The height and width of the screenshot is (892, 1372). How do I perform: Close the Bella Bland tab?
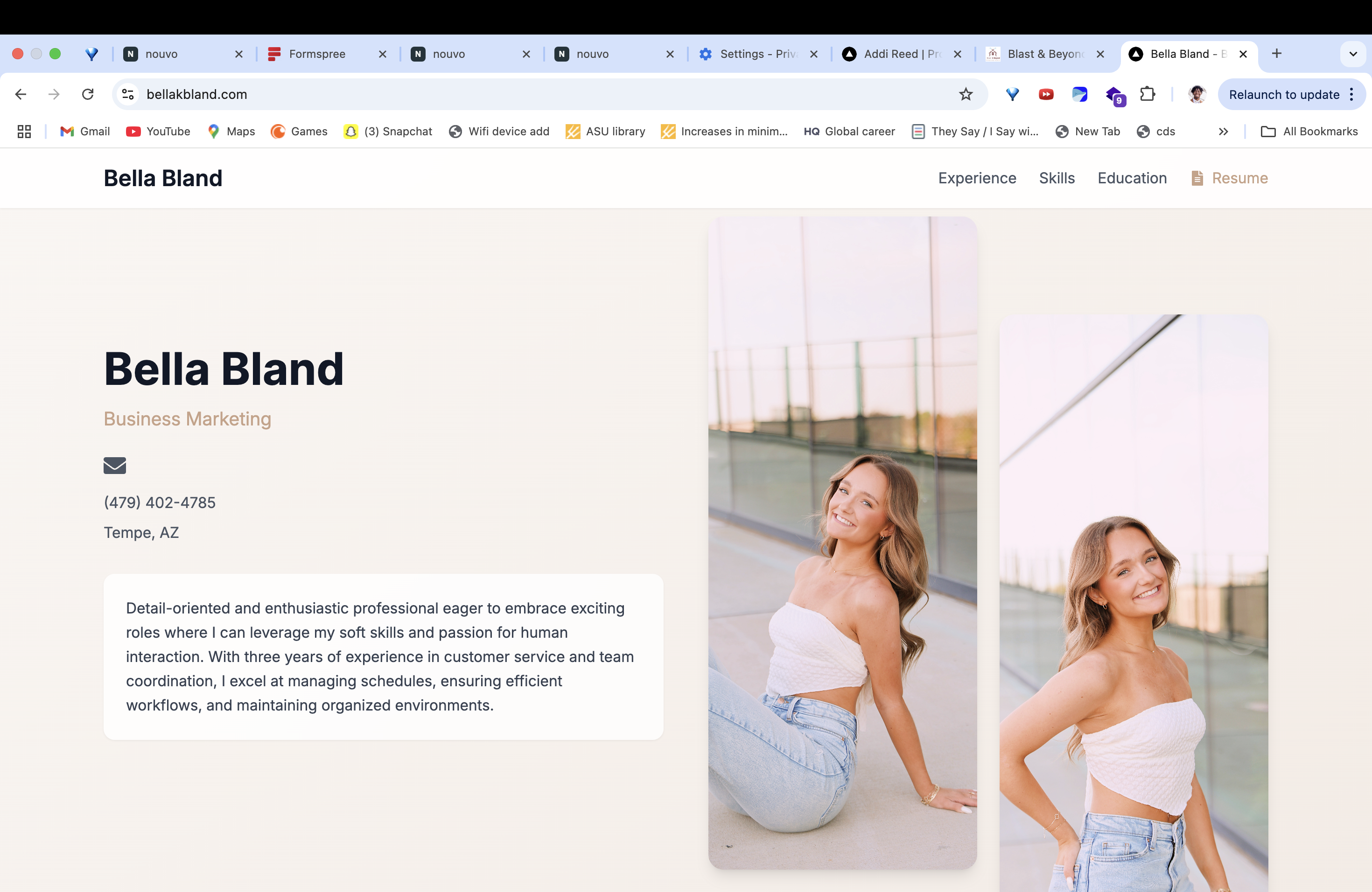(1243, 54)
